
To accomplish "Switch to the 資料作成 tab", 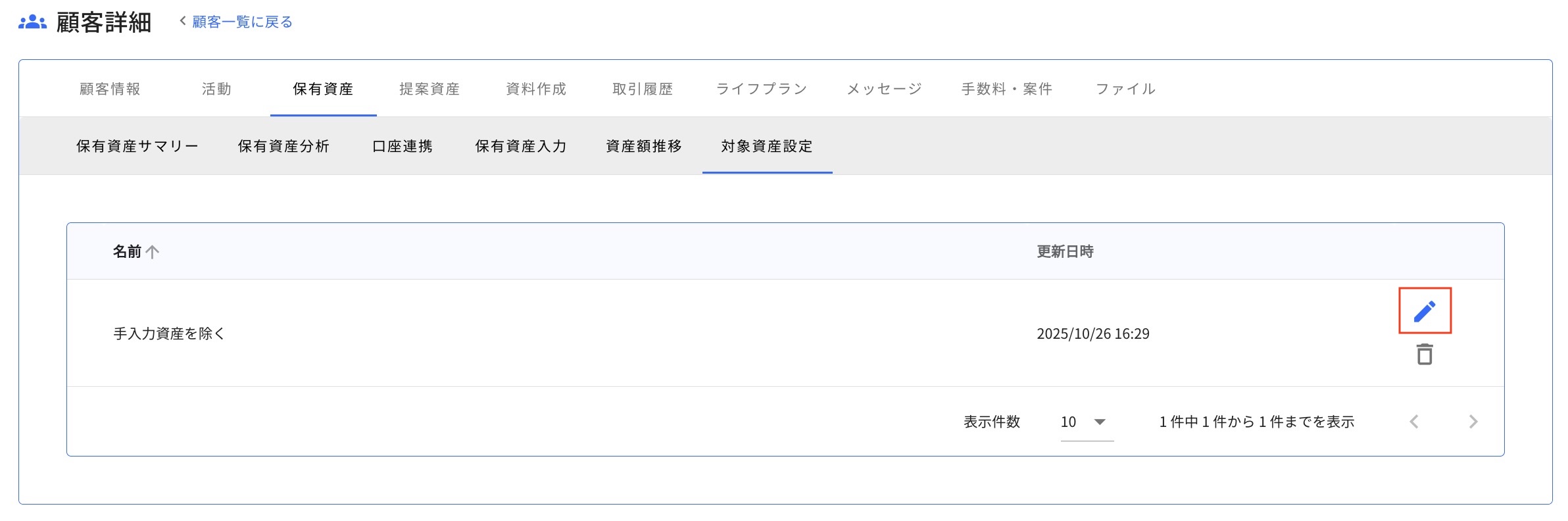I will pyautogui.click(x=536, y=89).
